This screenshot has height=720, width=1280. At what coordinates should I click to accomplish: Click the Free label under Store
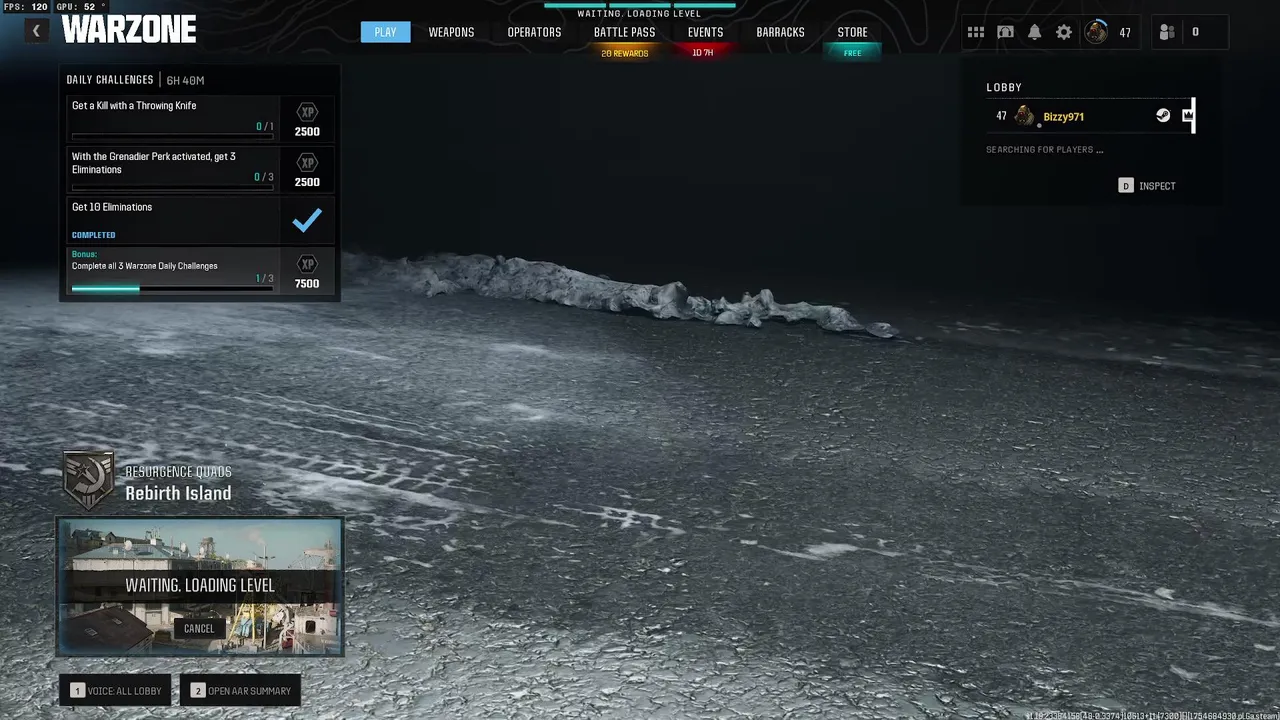[852, 53]
